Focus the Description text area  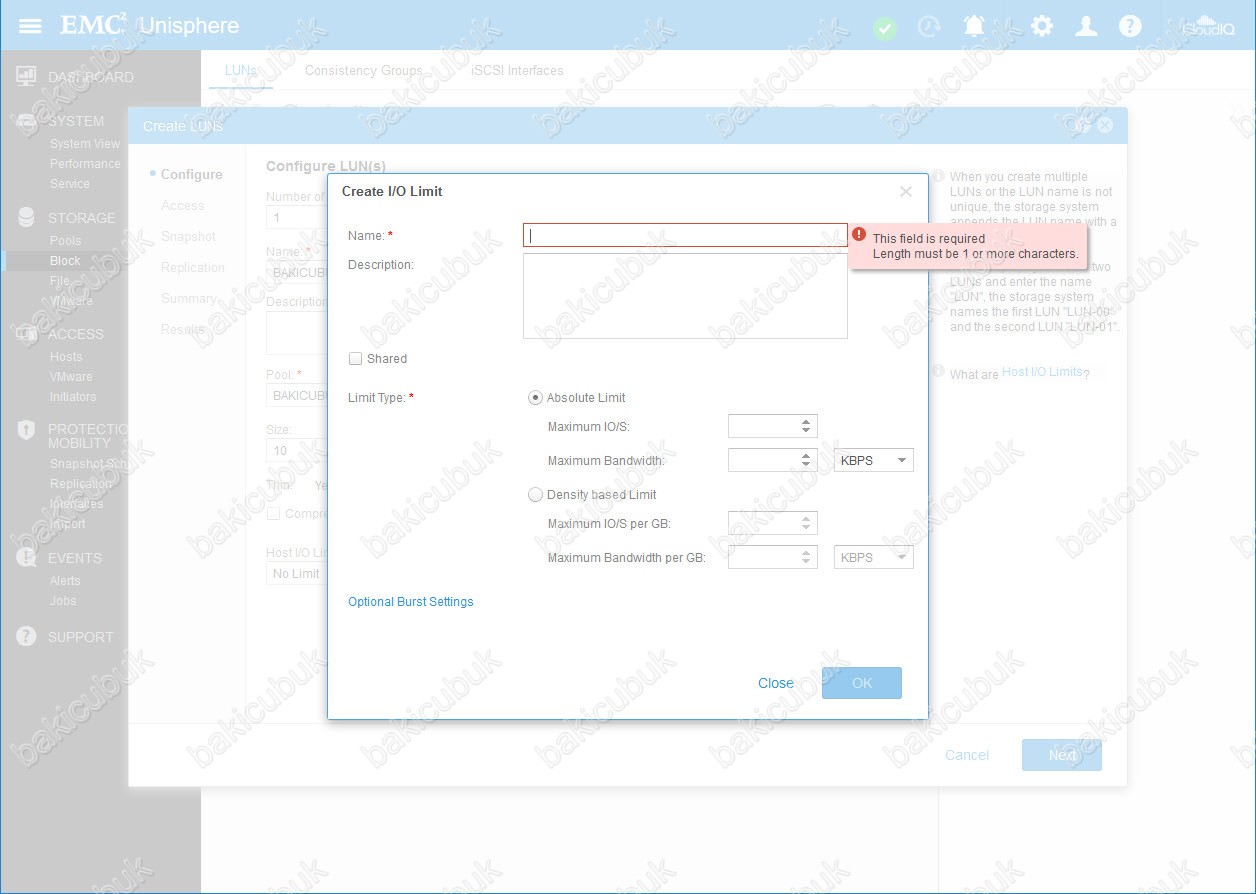pyautogui.click(x=685, y=296)
